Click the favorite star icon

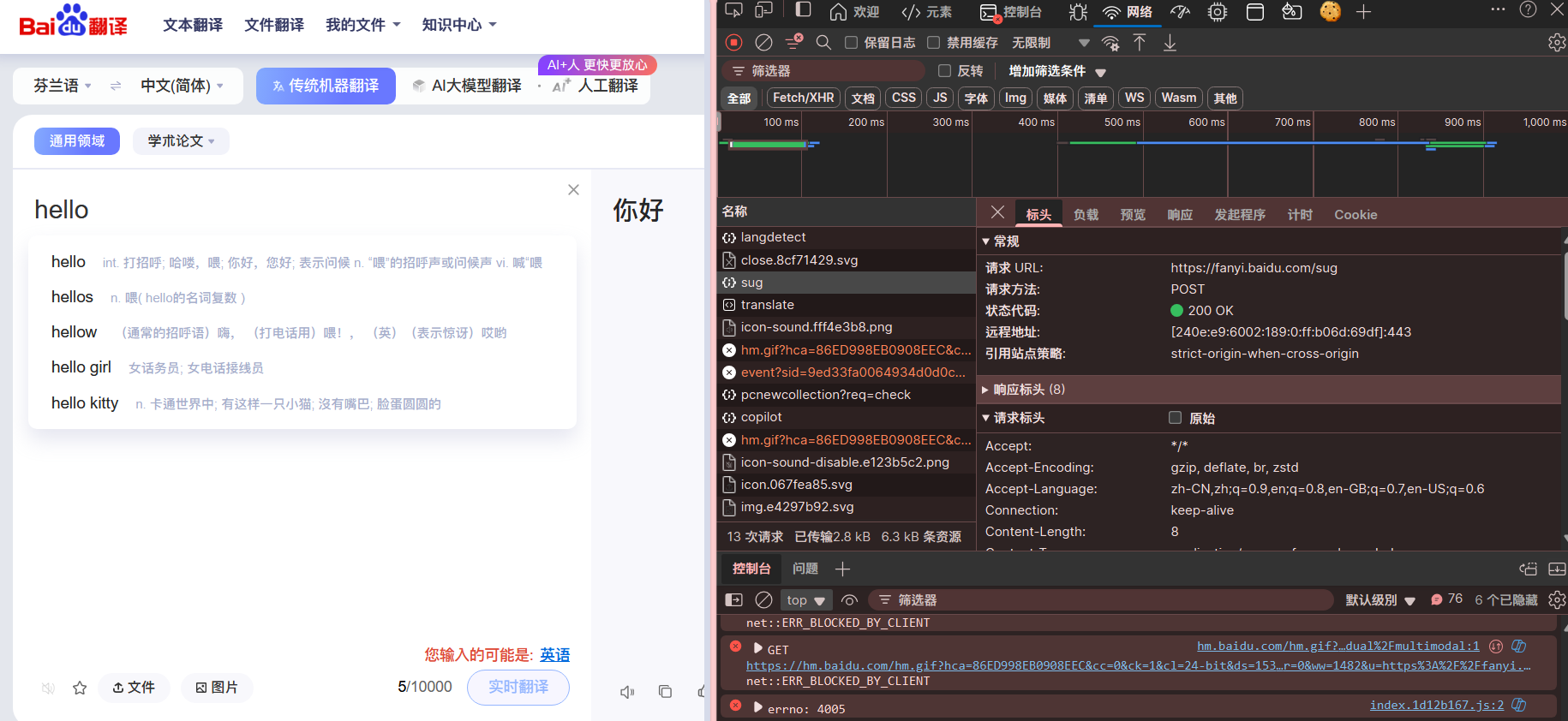80,688
